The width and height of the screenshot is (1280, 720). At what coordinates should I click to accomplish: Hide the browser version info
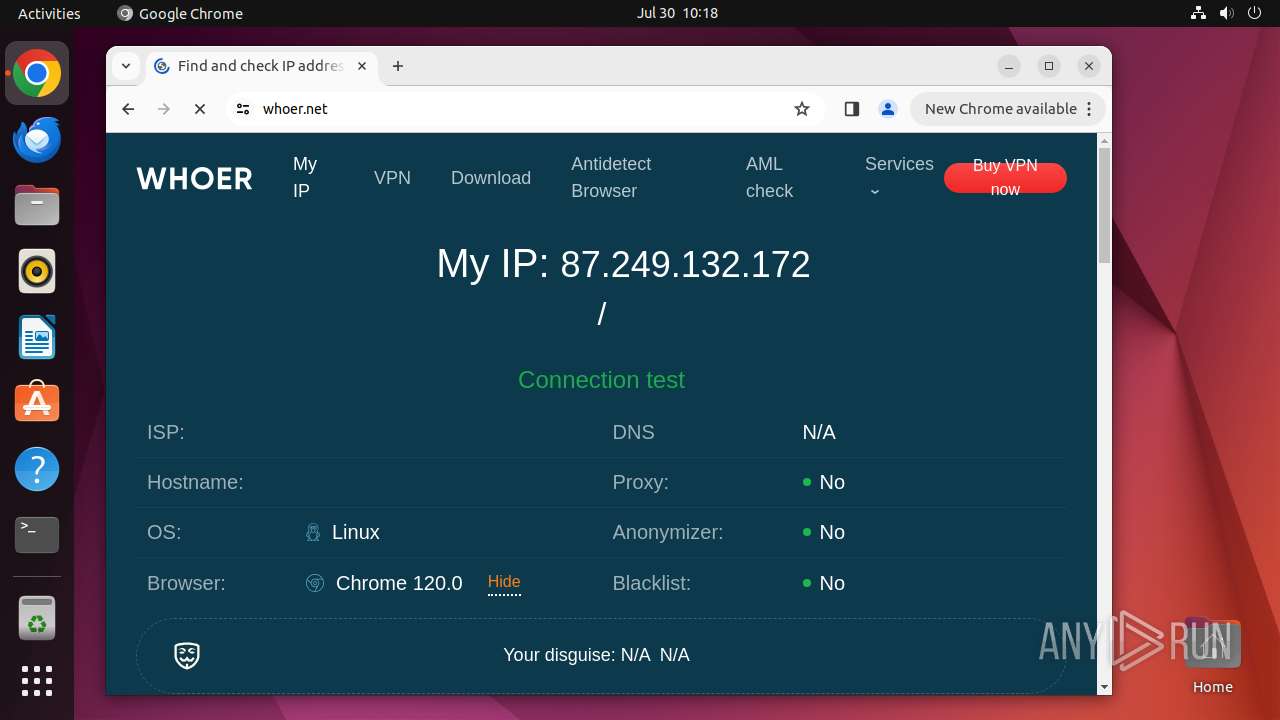point(504,582)
